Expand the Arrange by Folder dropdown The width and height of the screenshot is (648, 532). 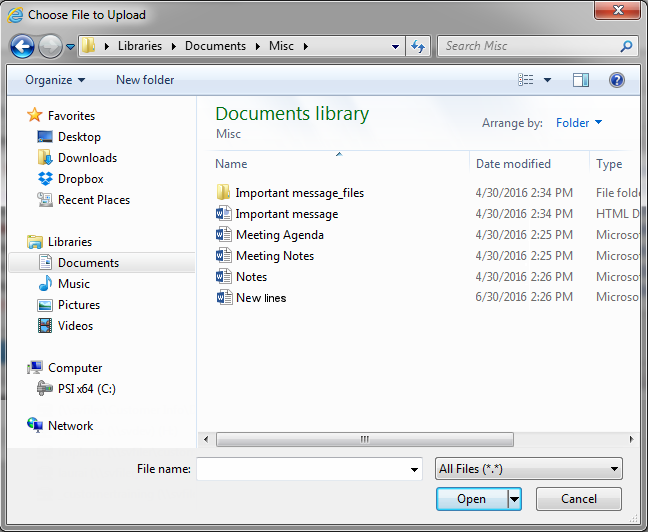(x=579, y=123)
